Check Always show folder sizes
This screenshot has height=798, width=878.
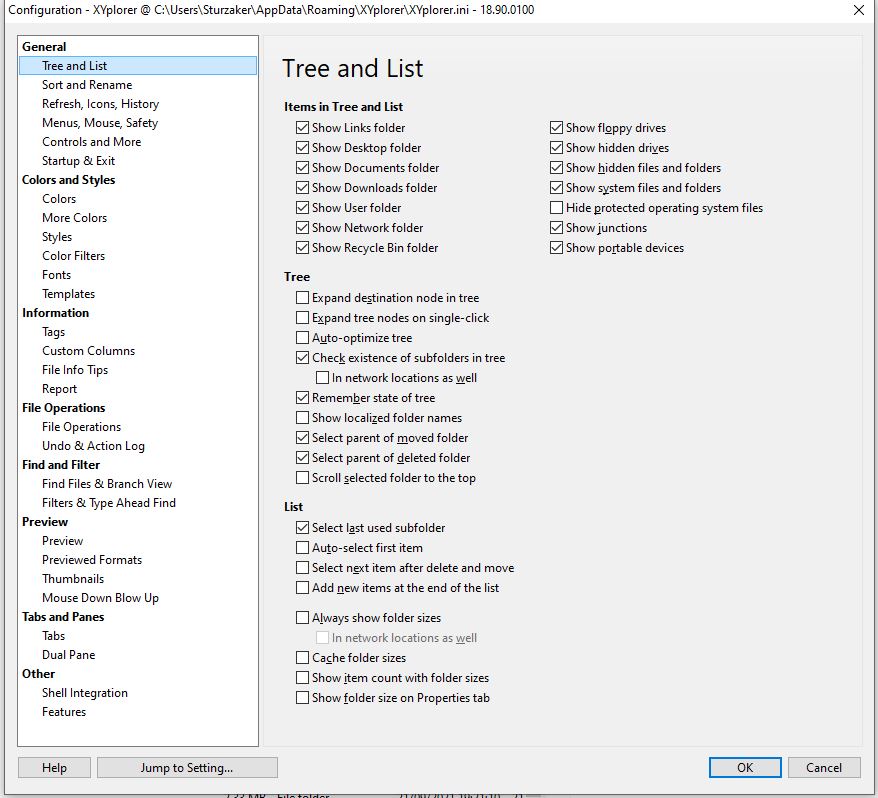click(302, 618)
